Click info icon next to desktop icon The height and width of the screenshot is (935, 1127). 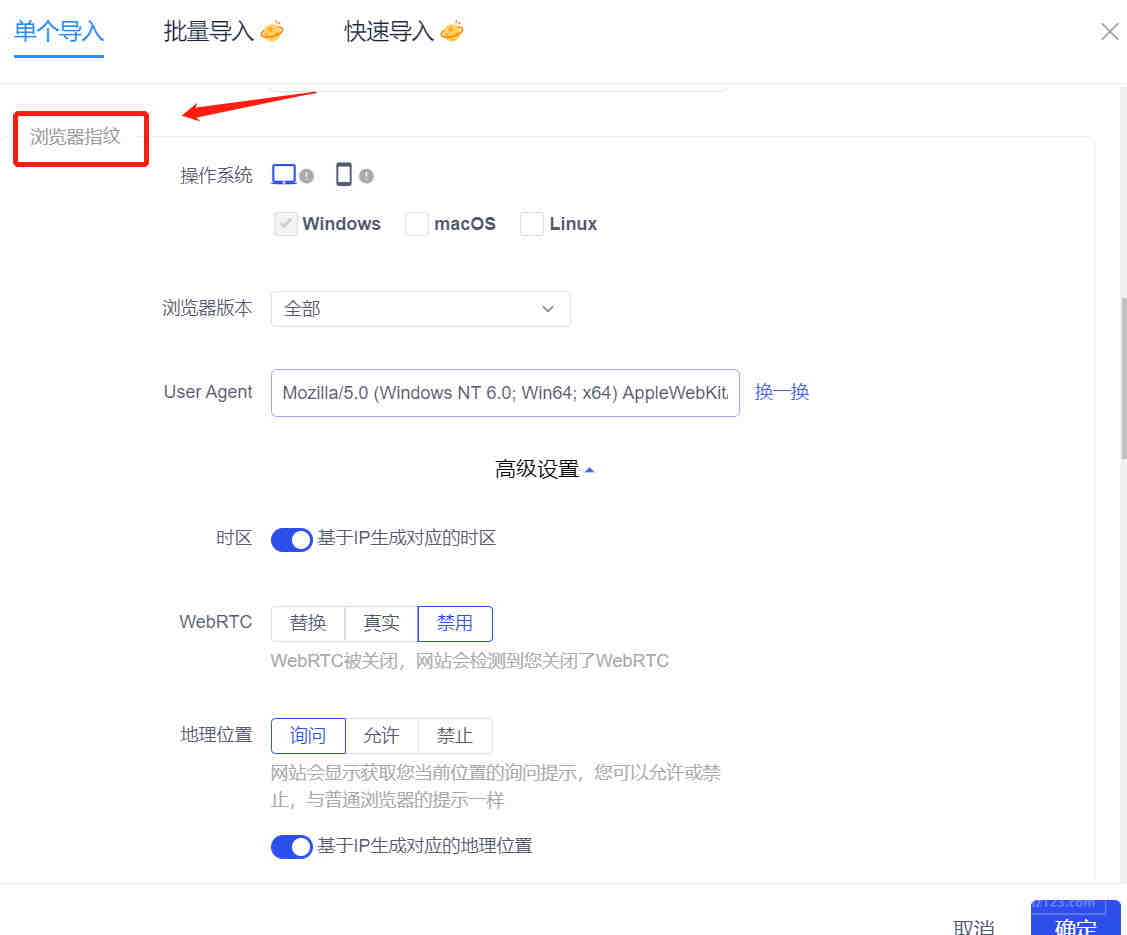pos(307,176)
